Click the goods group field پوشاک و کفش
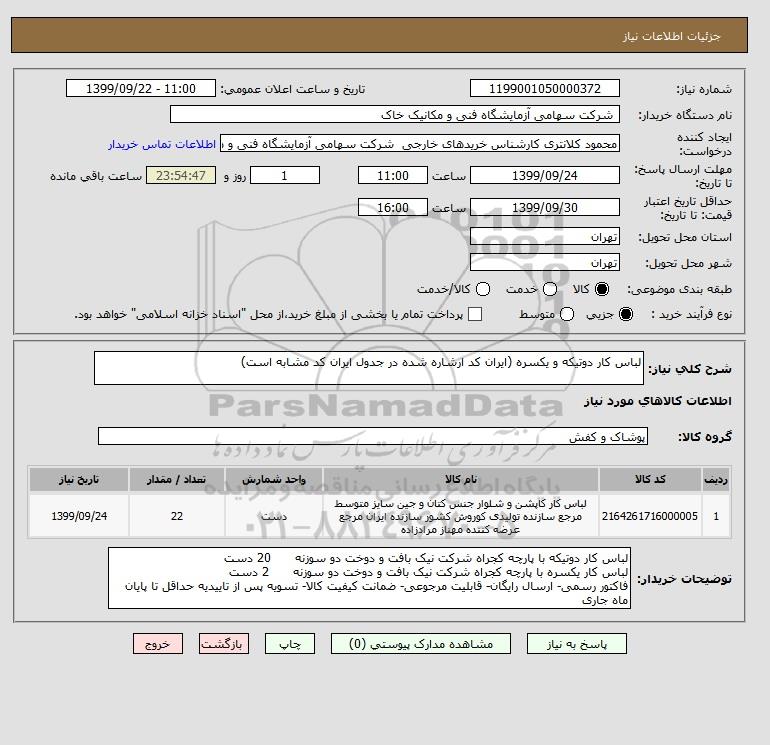 [x=373, y=436]
